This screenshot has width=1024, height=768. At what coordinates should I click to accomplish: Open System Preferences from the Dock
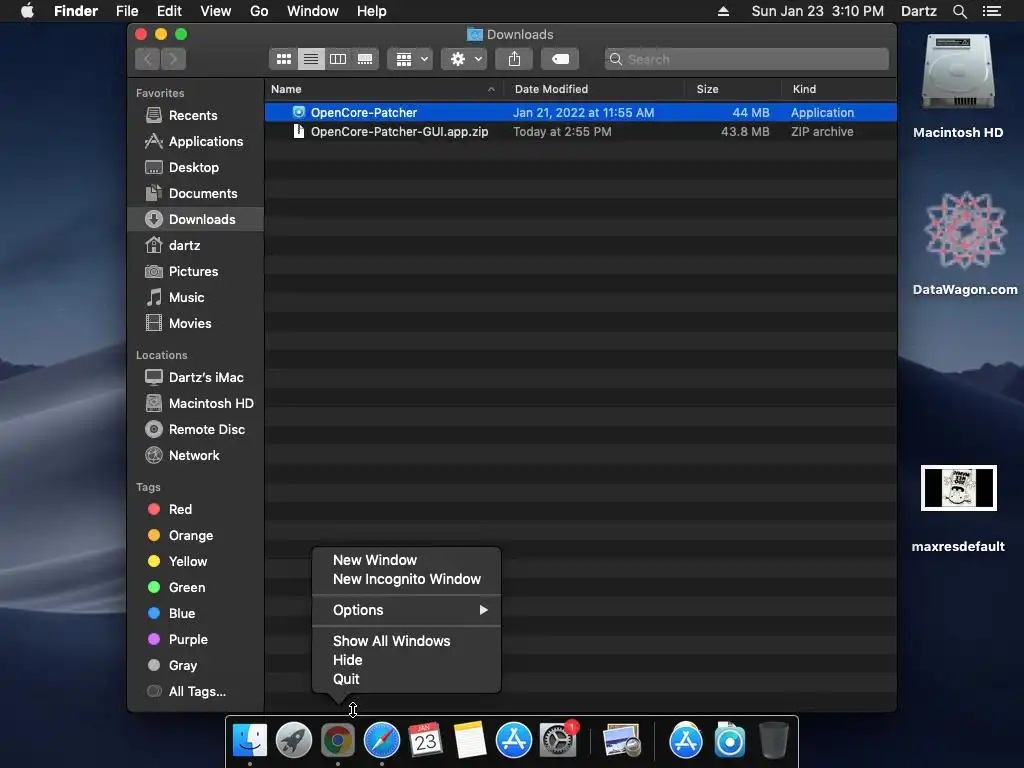[558, 741]
